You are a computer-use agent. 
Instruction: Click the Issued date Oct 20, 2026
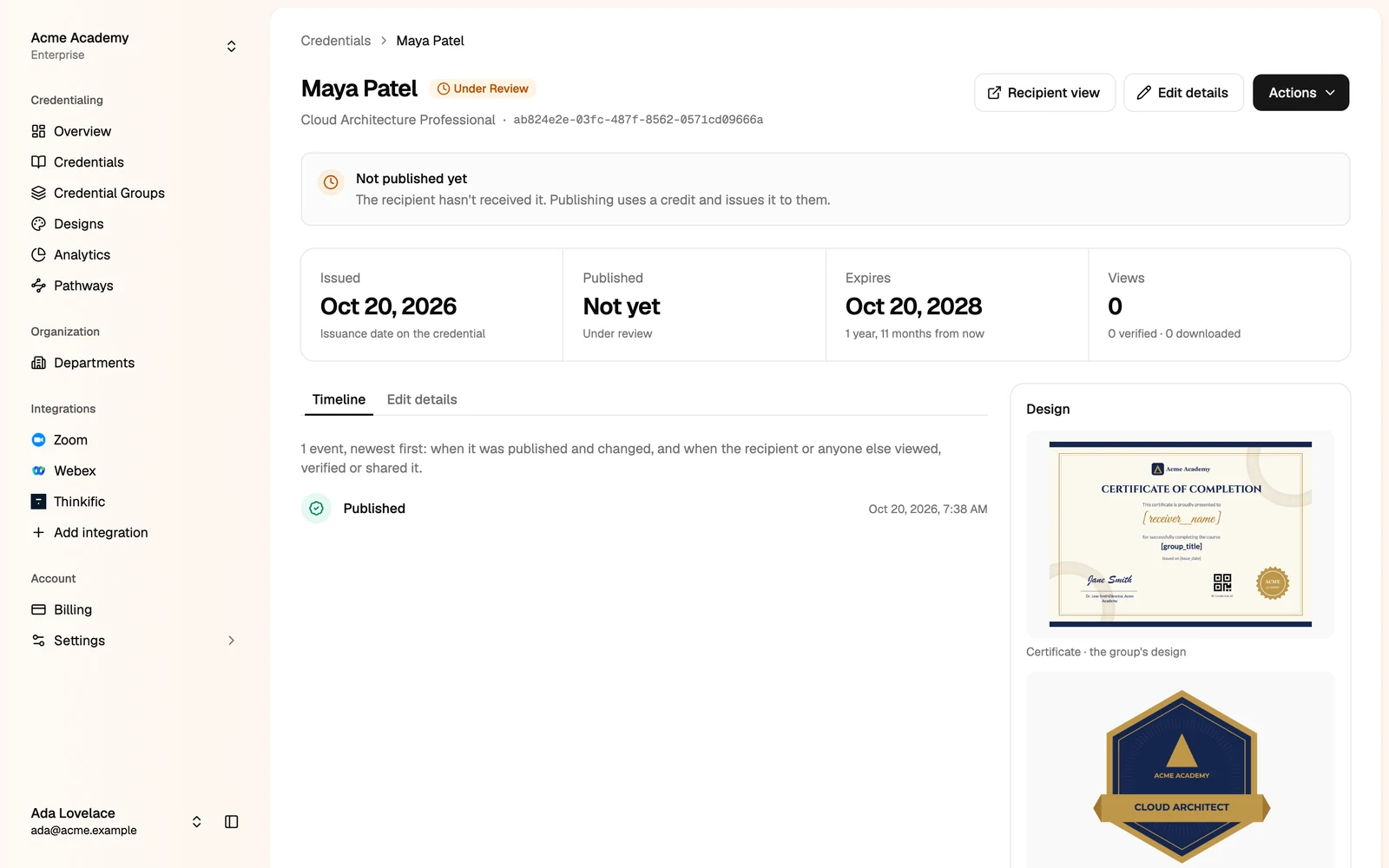388,306
